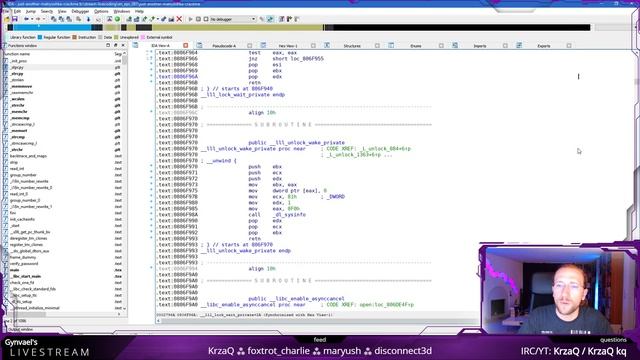
Task: Select the init_cacheinfo function
Action: pos(22,219)
